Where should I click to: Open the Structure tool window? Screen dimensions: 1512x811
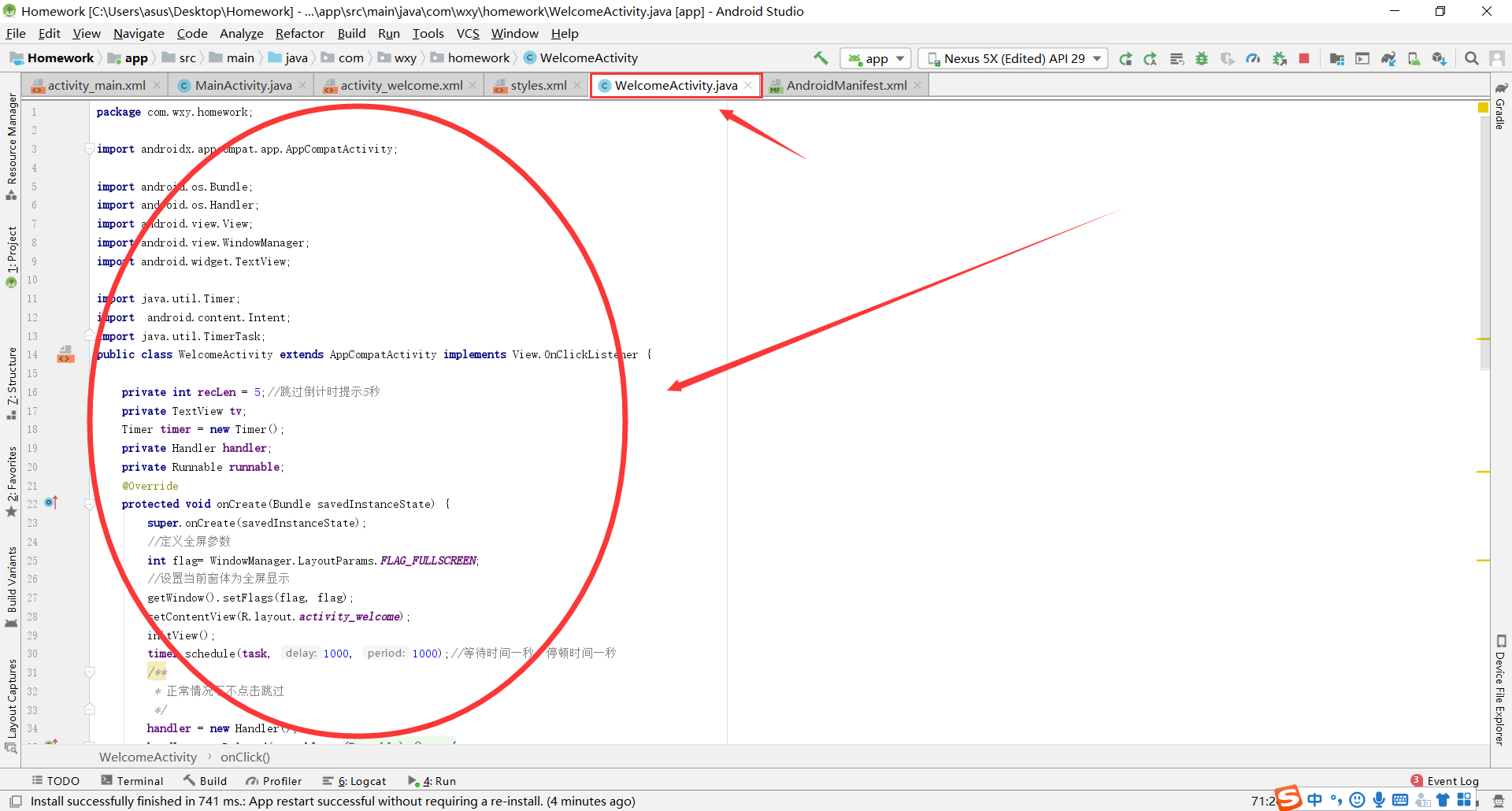tap(12, 382)
